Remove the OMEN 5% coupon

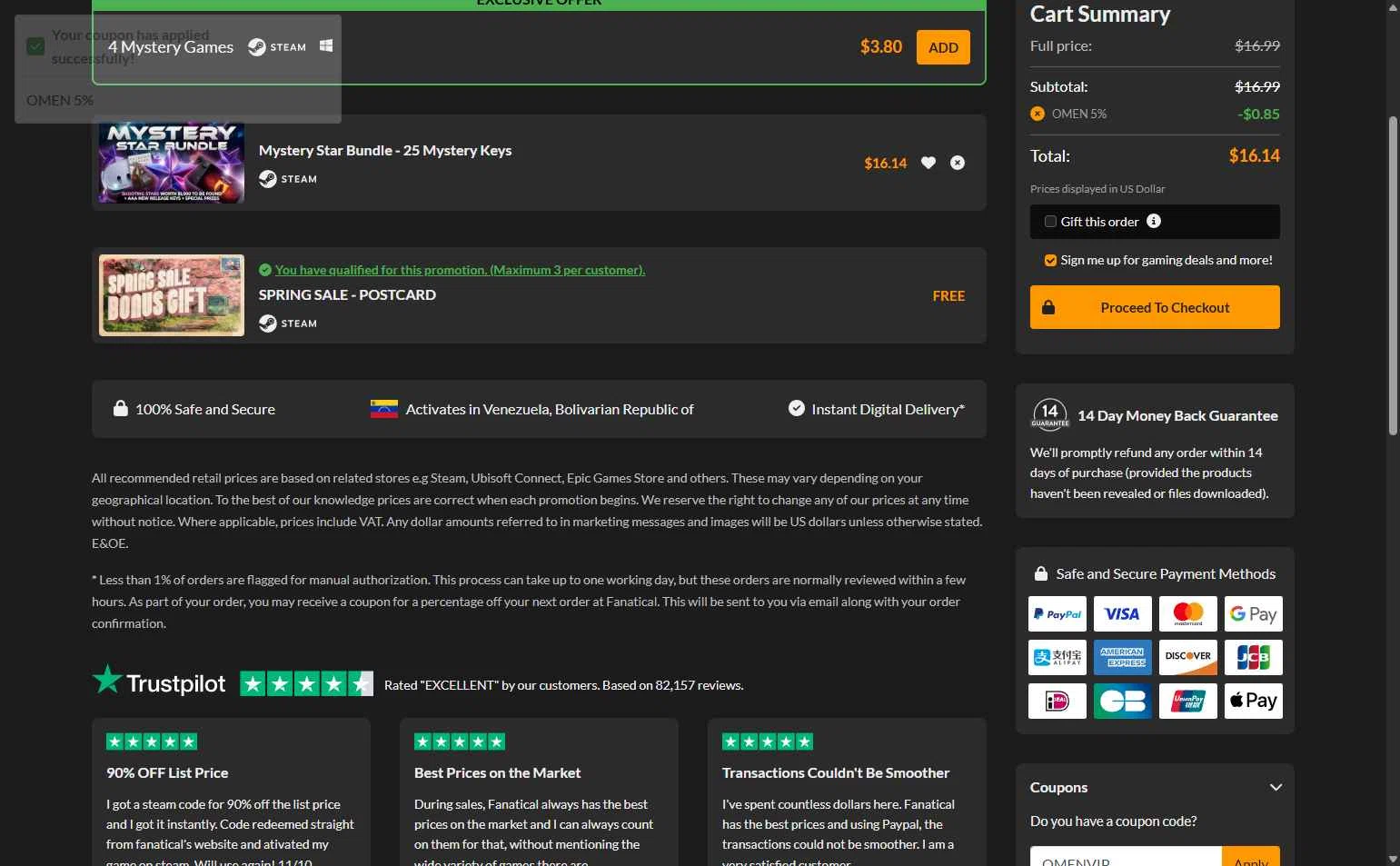point(1038,114)
